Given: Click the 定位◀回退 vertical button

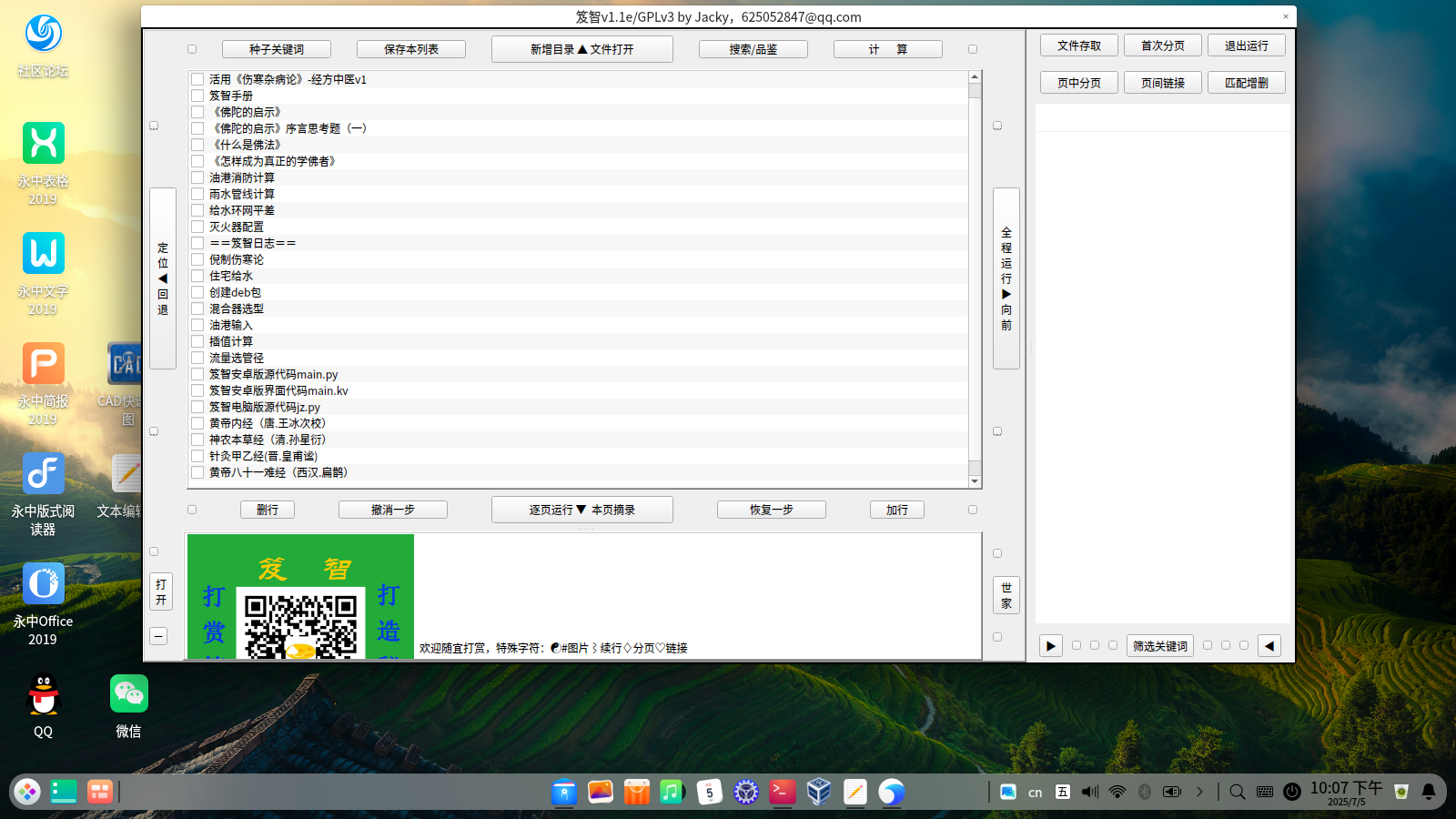Looking at the screenshot, I should (x=163, y=278).
